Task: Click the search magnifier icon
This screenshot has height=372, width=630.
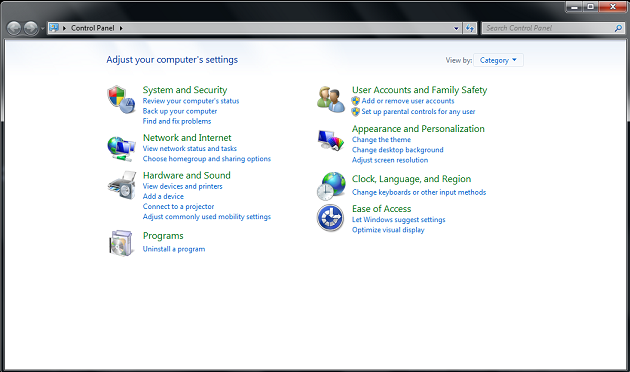Action: 618,28
